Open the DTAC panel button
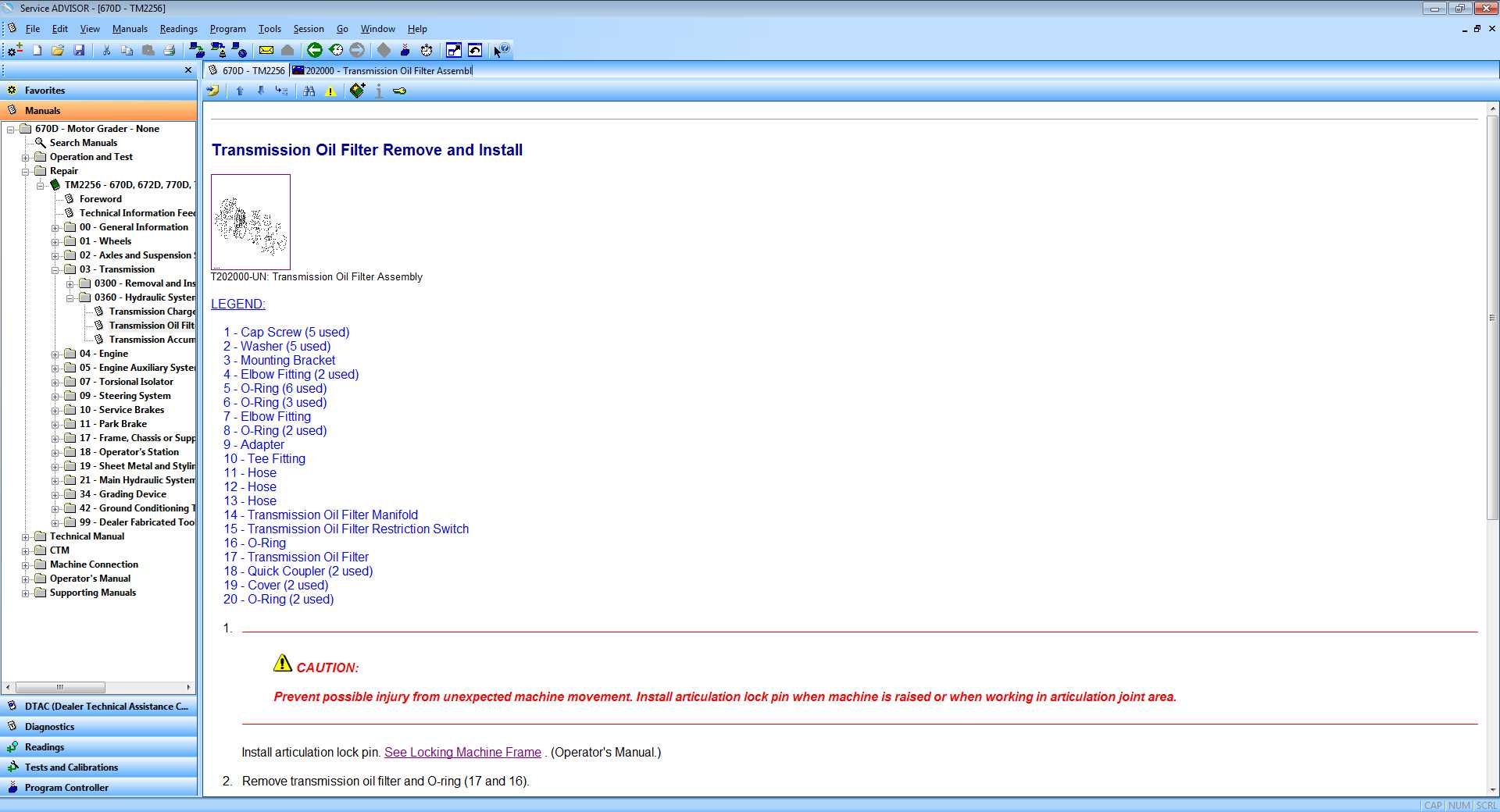The width and height of the screenshot is (1500, 812). (99, 706)
